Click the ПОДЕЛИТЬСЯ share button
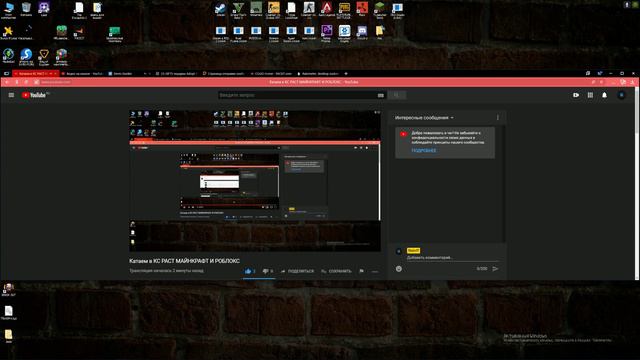Viewport: 640px width, 360px height. click(x=298, y=271)
